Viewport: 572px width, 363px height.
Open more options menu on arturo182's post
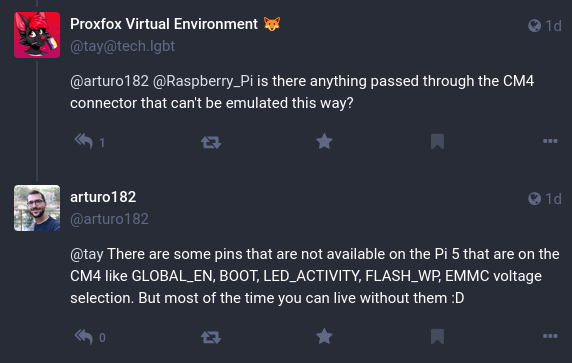click(550, 336)
